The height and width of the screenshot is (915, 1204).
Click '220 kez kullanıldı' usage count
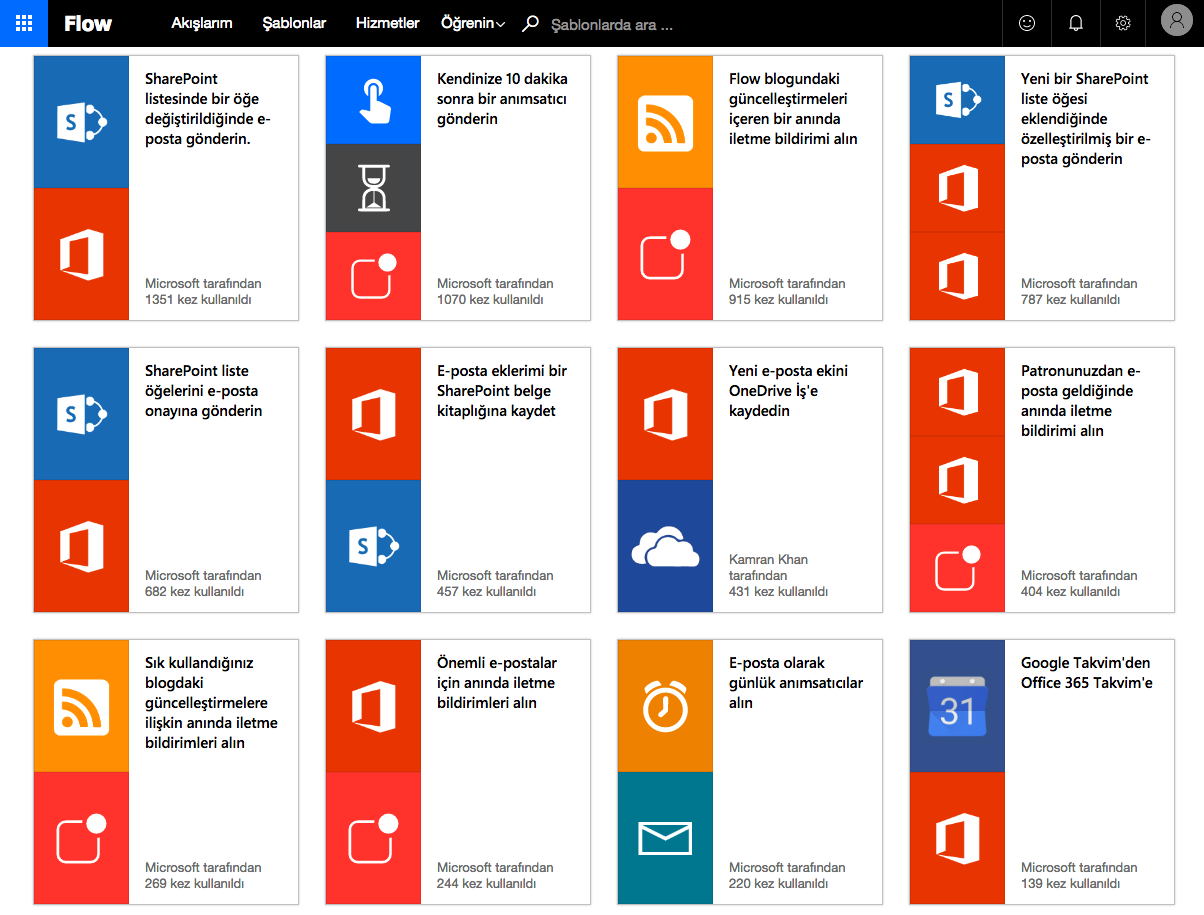[779, 884]
